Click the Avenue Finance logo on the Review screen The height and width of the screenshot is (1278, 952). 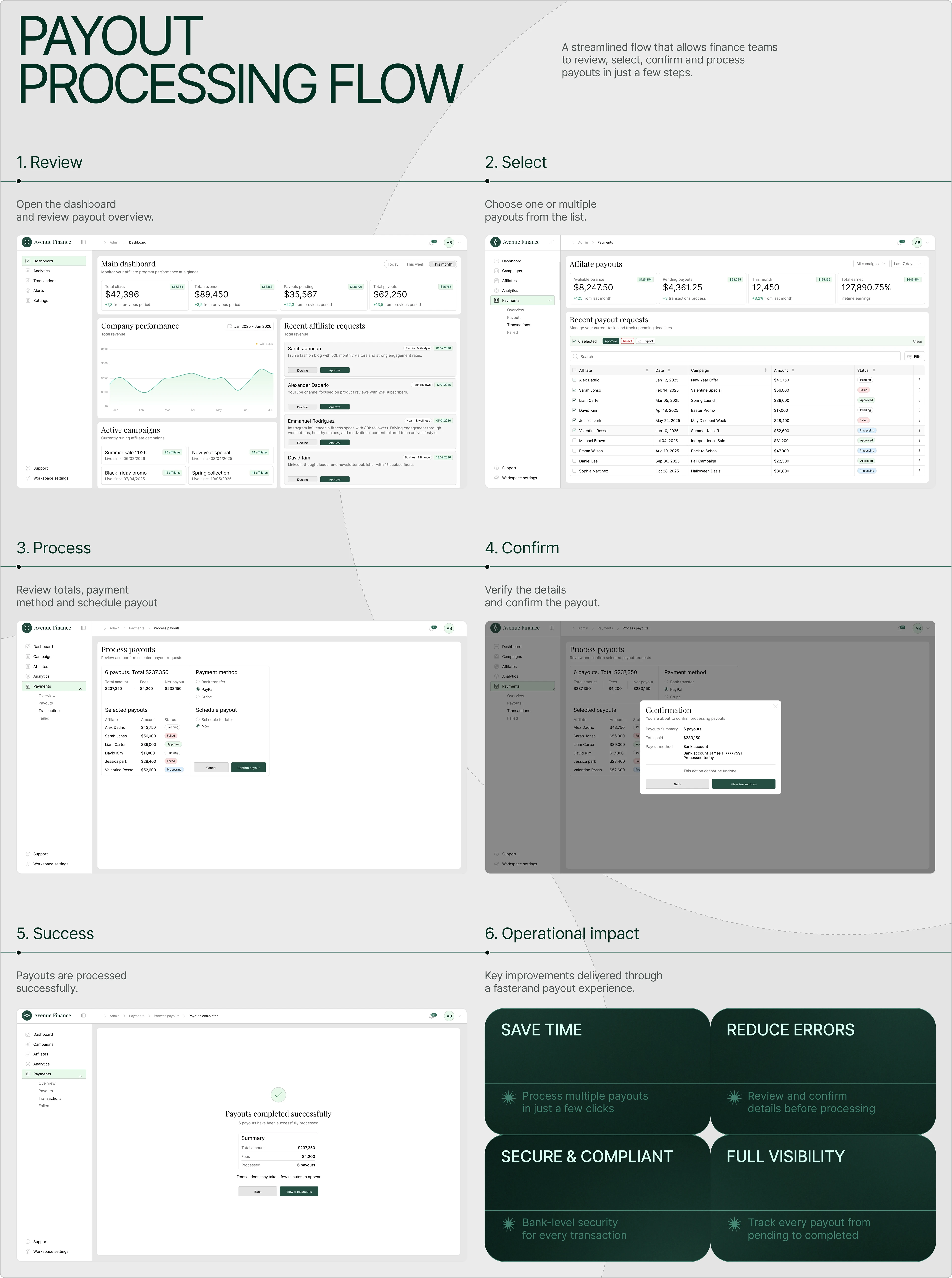tap(27, 242)
